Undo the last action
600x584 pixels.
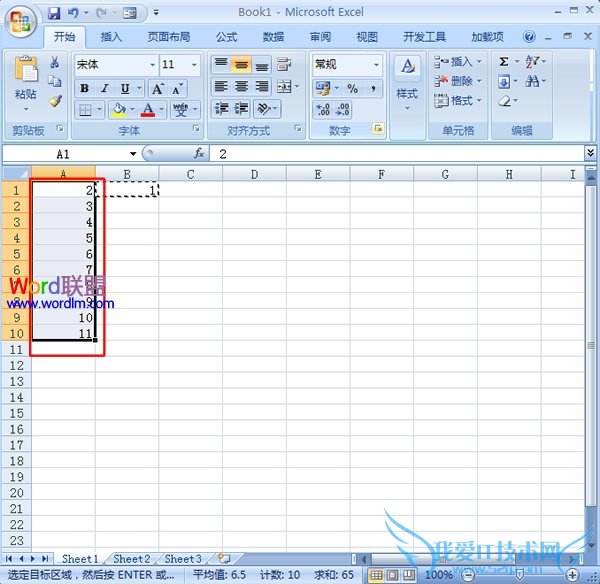[x=73, y=13]
